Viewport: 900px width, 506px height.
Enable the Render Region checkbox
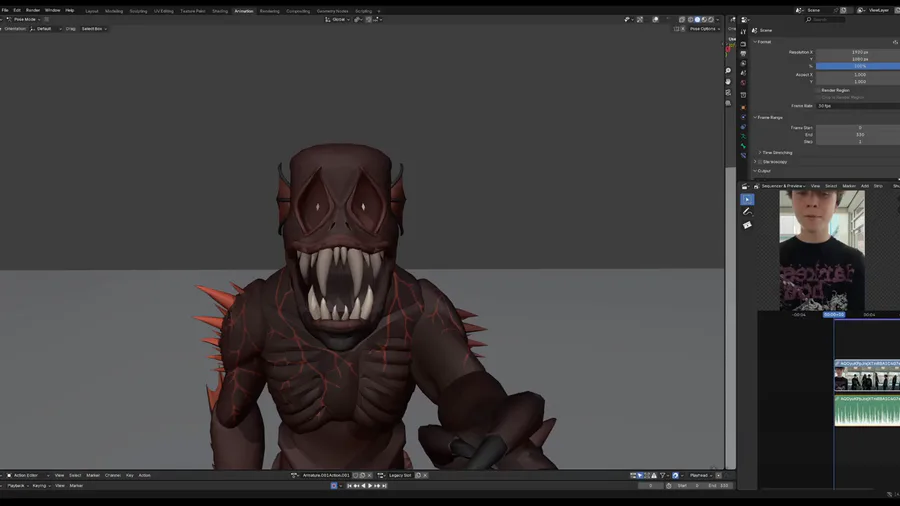click(x=818, y=90)
